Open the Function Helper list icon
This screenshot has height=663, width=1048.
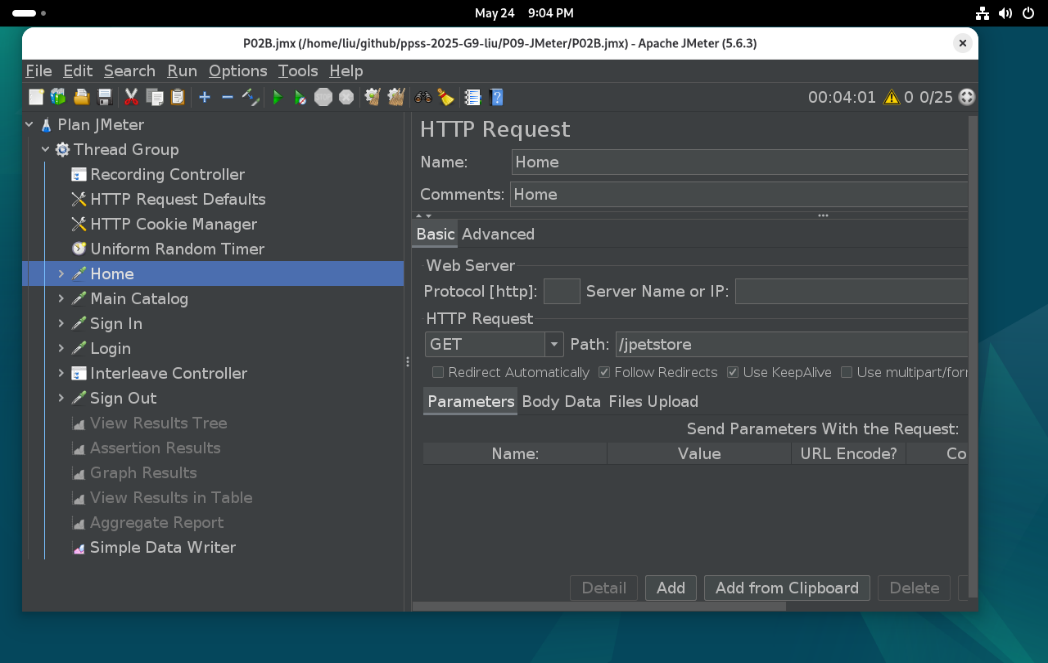(473, 97)
